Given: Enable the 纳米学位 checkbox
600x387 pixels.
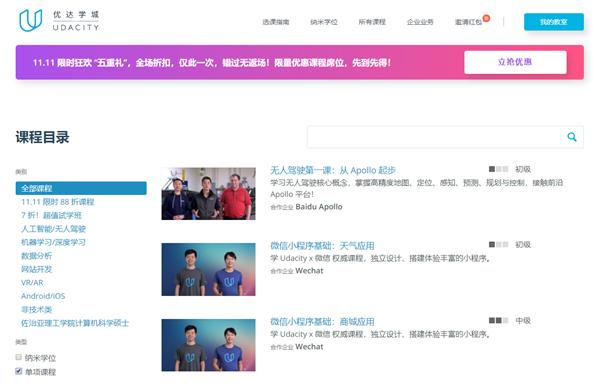Looking at the screenshot, I should 18,357.
